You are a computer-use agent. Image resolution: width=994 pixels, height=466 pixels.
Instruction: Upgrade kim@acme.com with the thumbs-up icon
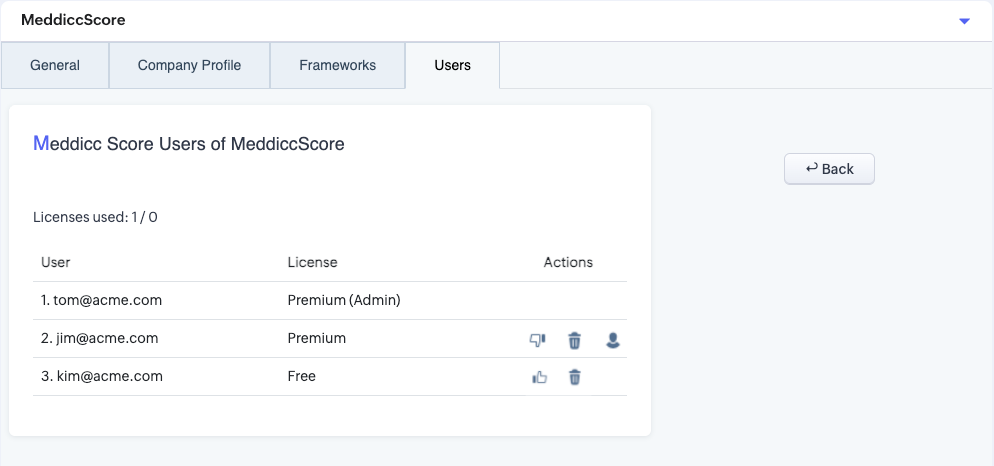(x=540, y=377)
